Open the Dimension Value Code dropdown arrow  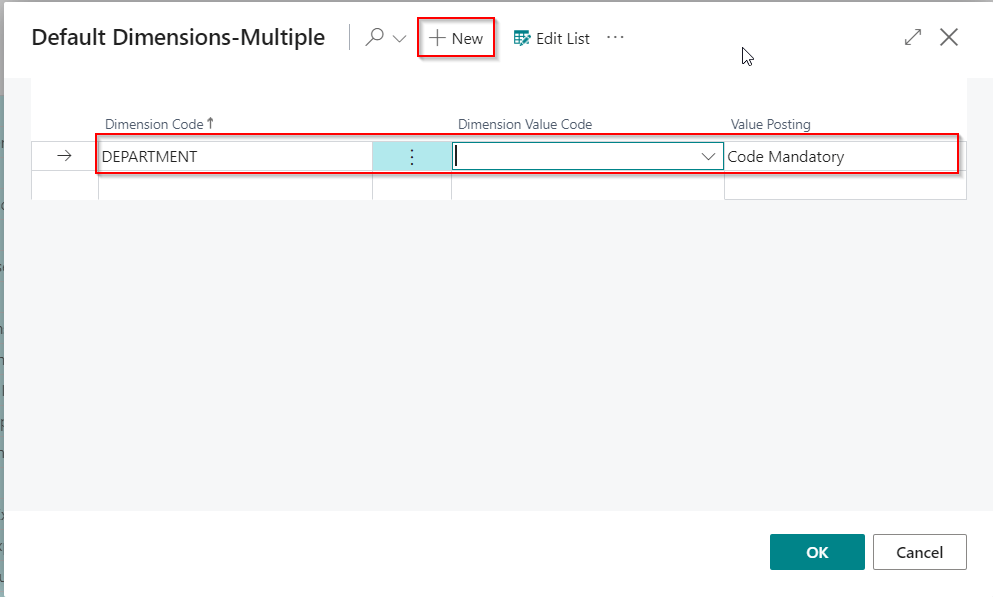pyautogui.click(x=708, y=157)
